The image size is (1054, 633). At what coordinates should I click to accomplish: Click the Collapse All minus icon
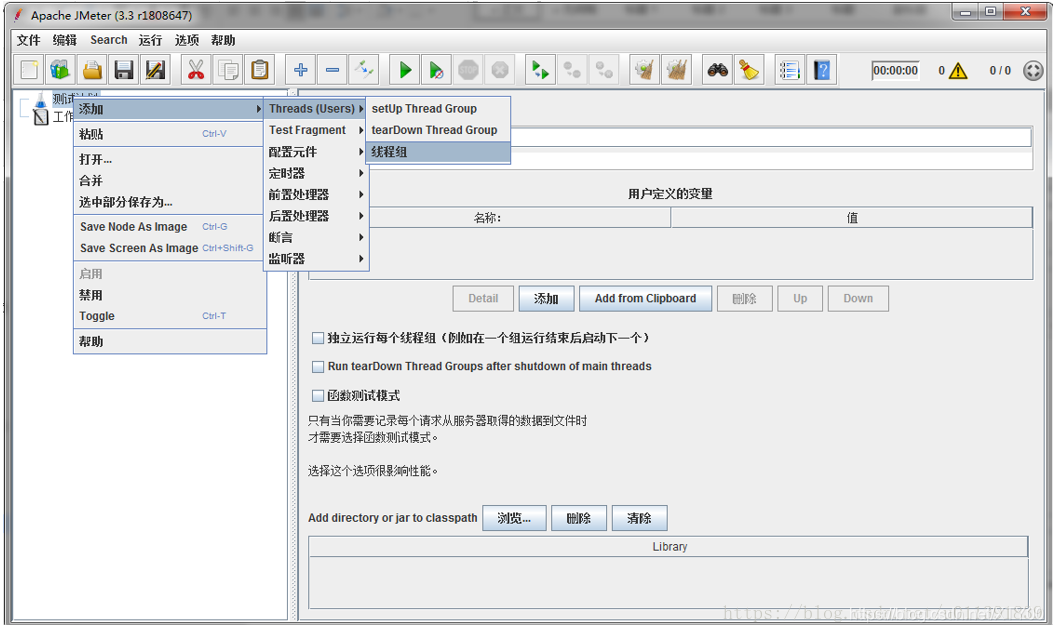pyautogui.click(x=332, y=70)
